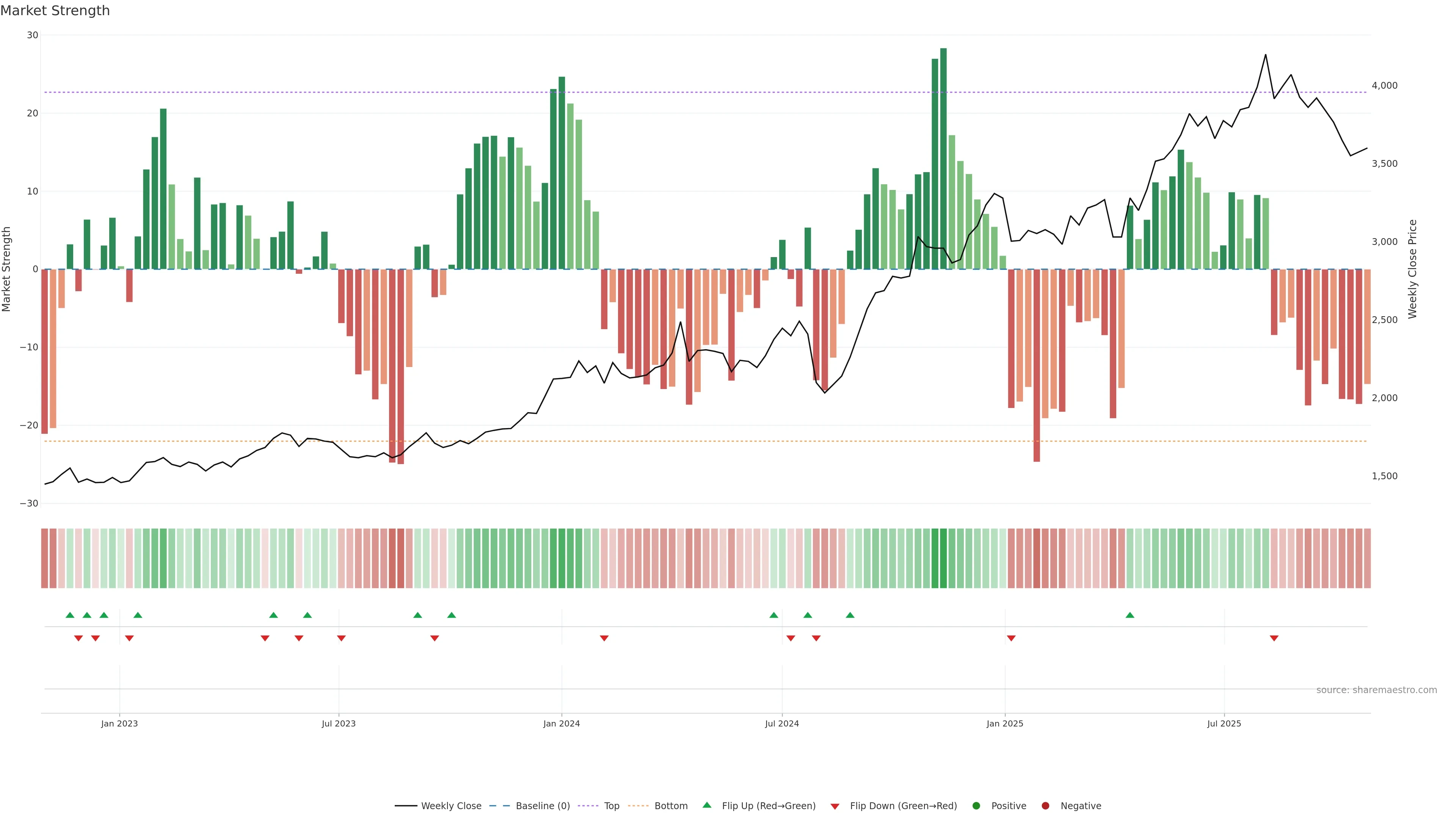Click the Jan 2024 x-axis label
1456x819 pixels.
[x=561, y=723]
